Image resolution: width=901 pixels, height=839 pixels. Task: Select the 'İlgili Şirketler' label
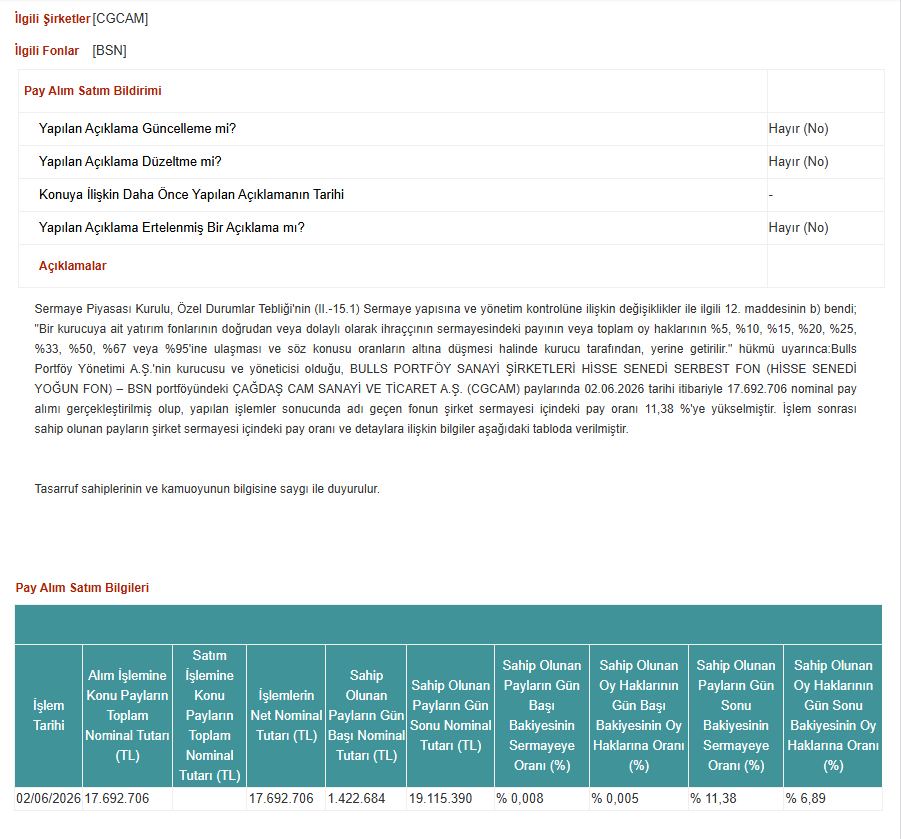point(53,18)
